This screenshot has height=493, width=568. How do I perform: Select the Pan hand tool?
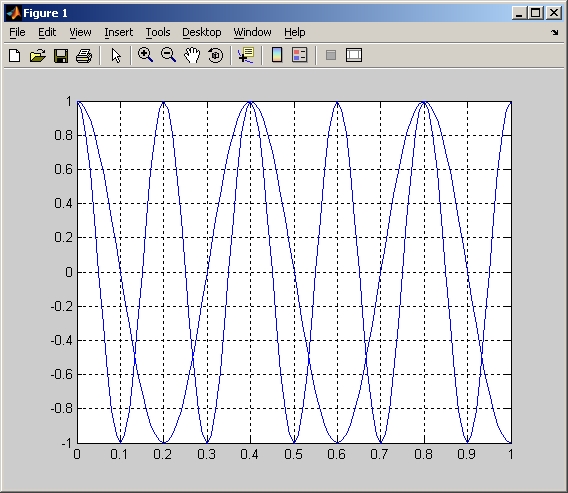click(192, 55)
